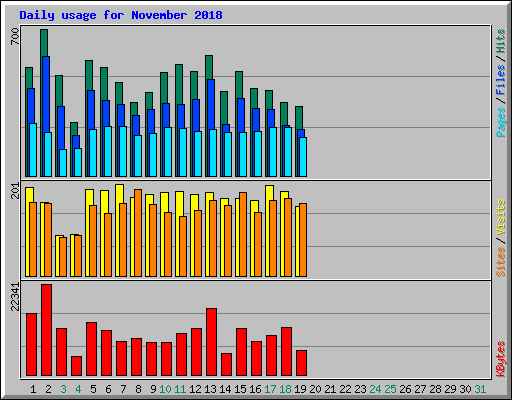This screenshot has width=512, height=400.
Task: Click day 21 on the x-axis
Action: coord(330,389)
